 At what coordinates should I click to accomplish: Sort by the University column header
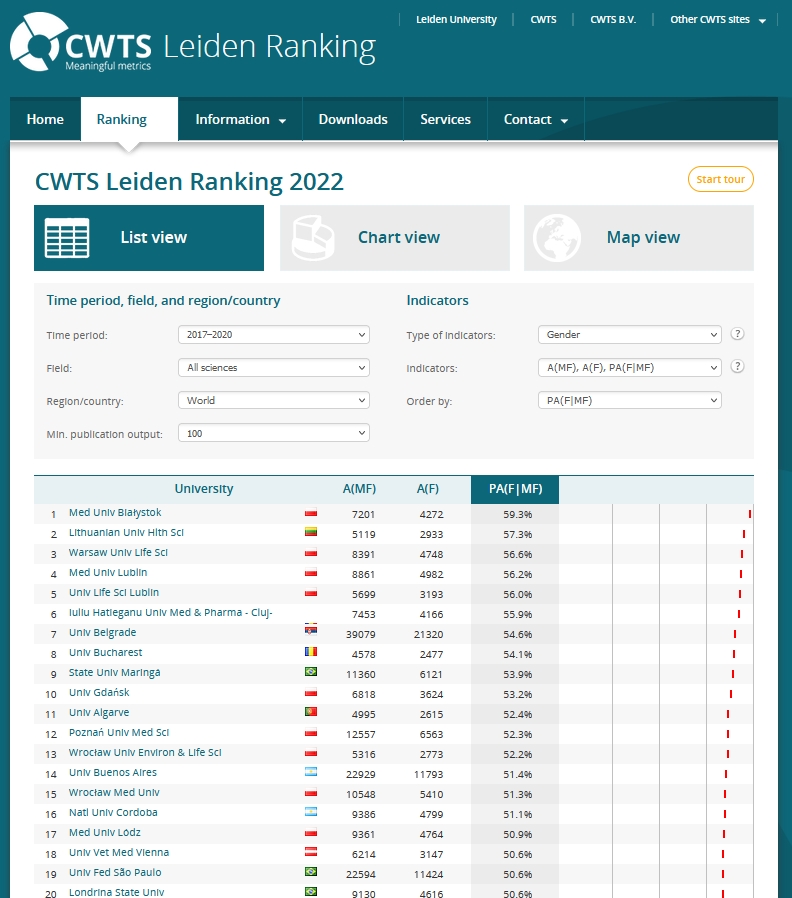(x=204, y=489)
